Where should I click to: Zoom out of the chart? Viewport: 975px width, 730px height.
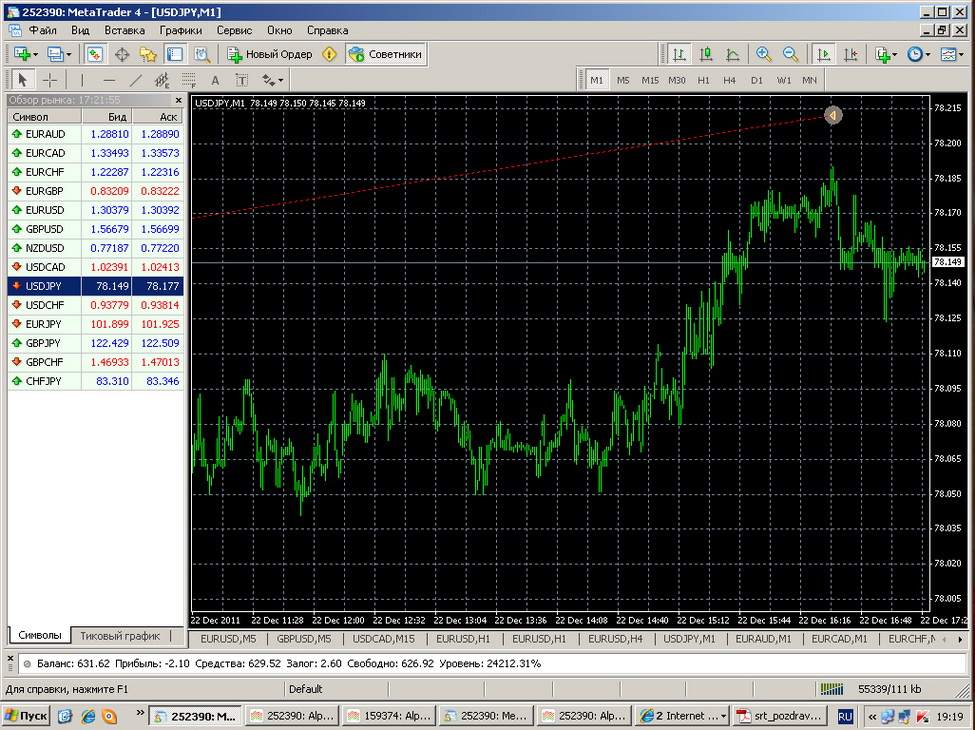(790, 54)
